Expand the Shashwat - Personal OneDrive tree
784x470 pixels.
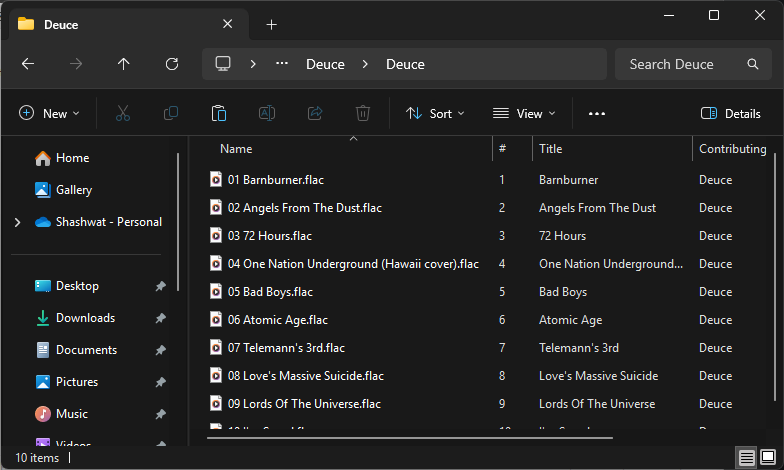(17, 222)
